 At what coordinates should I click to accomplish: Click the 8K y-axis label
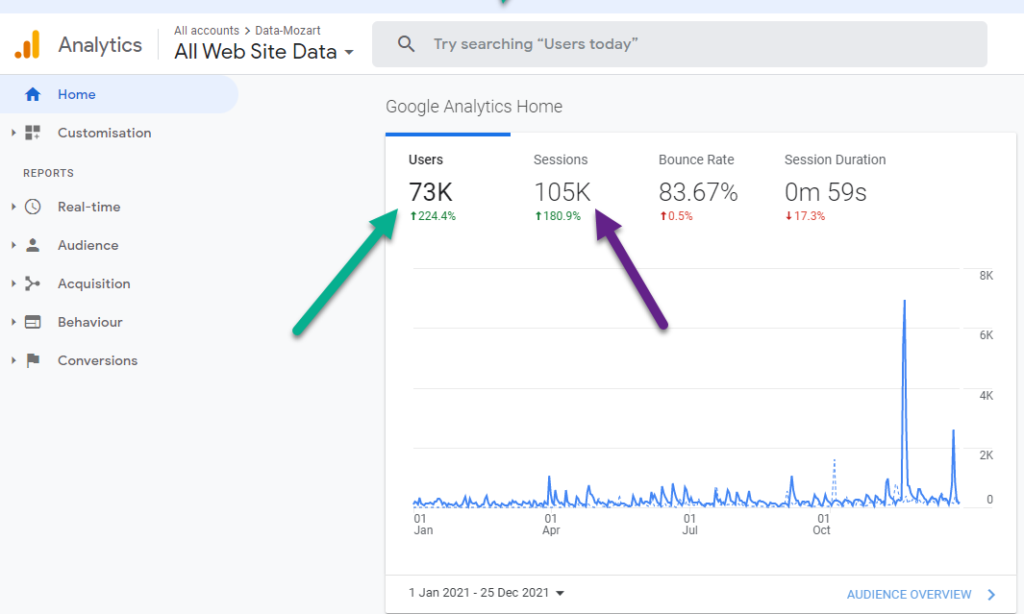[x=986, y=276]
